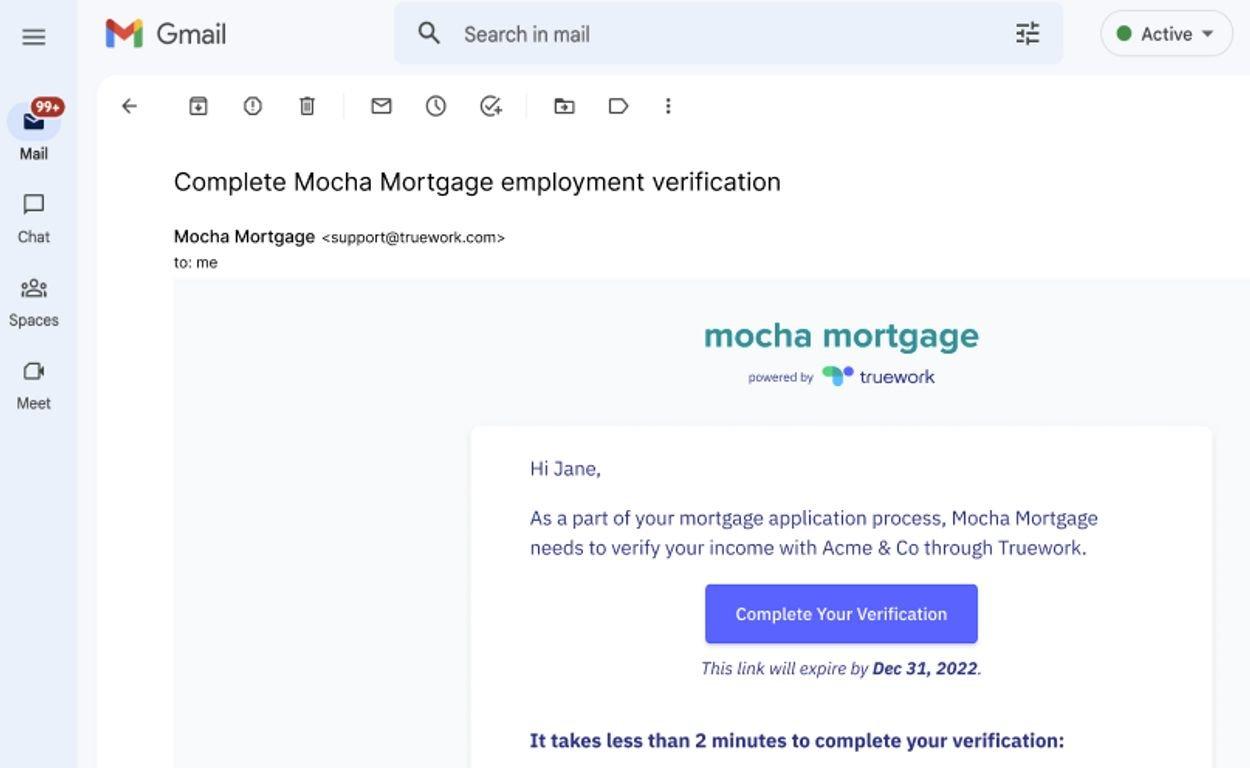The height and width of the screenshot is (768, 1250).
Task: Open the More options three-dot menu
Action: [668, 106]
